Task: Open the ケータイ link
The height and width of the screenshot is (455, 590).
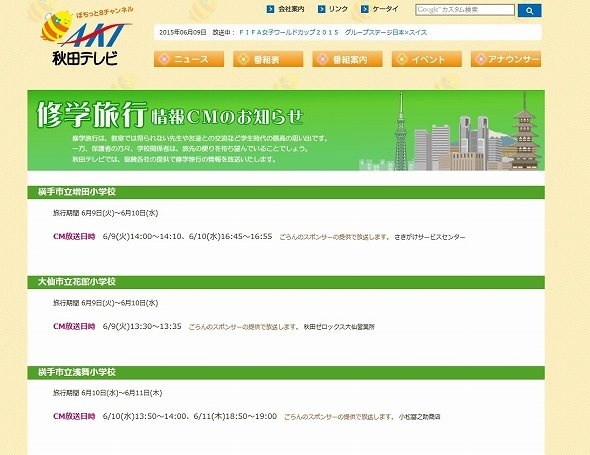Action: (x=385, y=9)
